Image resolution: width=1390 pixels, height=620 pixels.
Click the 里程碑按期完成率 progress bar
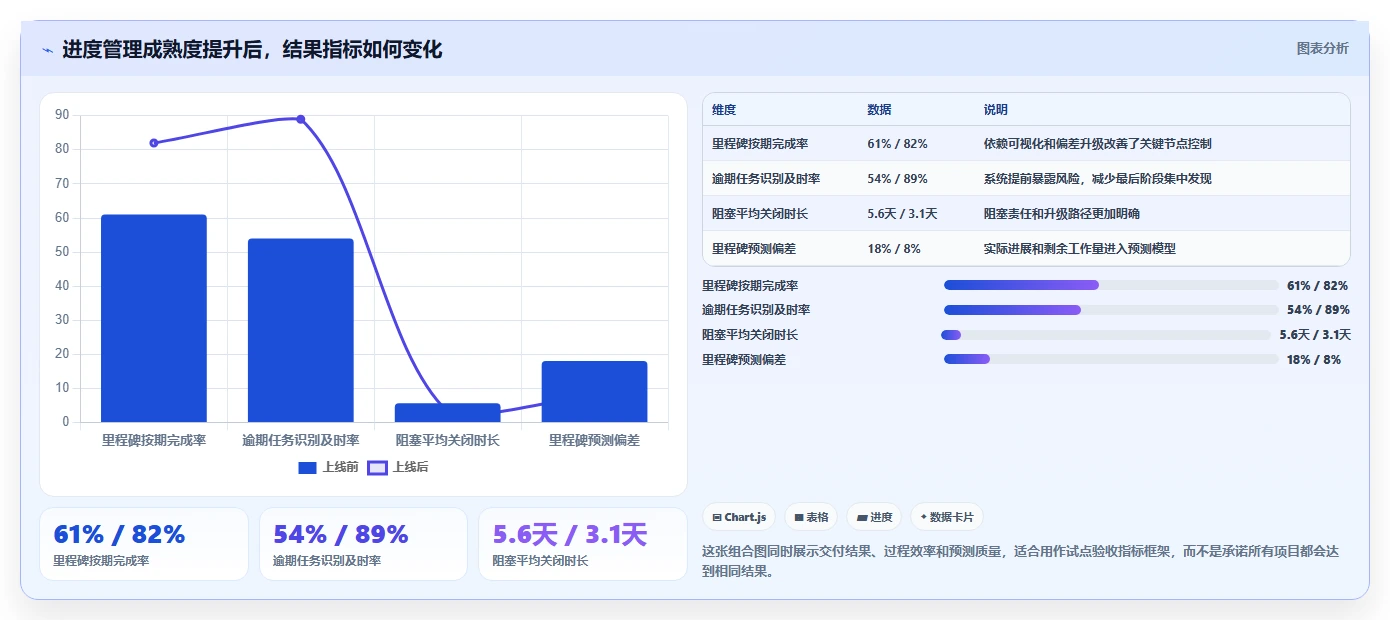(x=1111, y=285)
